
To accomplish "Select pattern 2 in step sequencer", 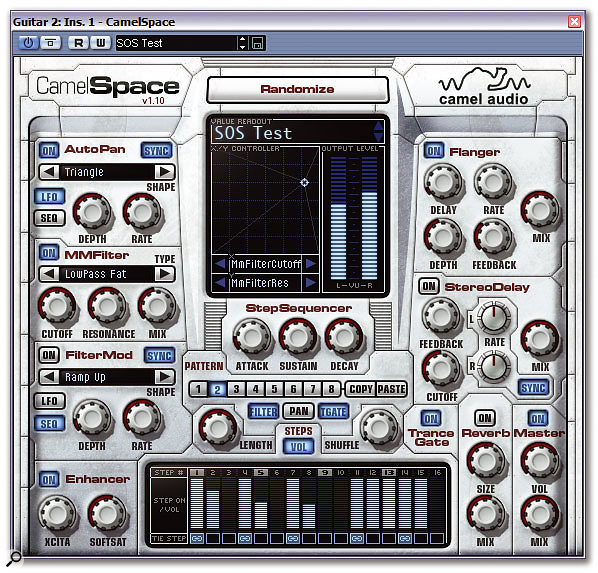I will tap(217, 389).
